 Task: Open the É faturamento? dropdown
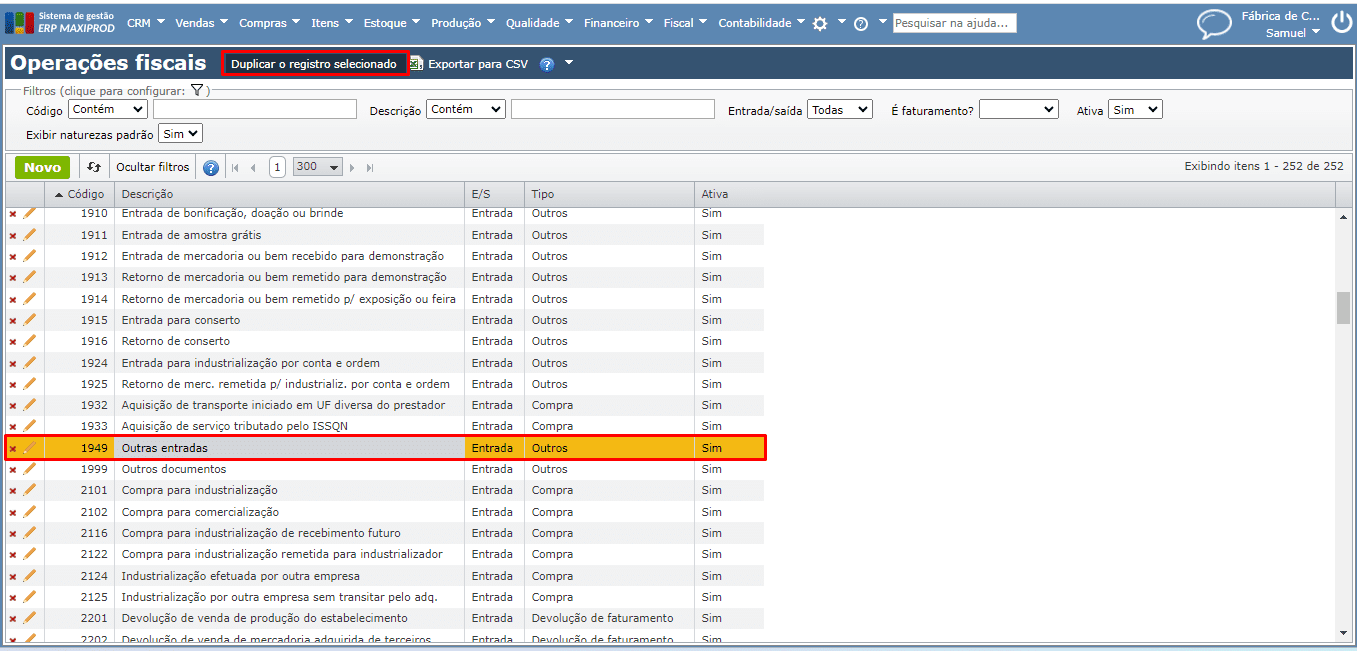click(x=1018, y=110)
